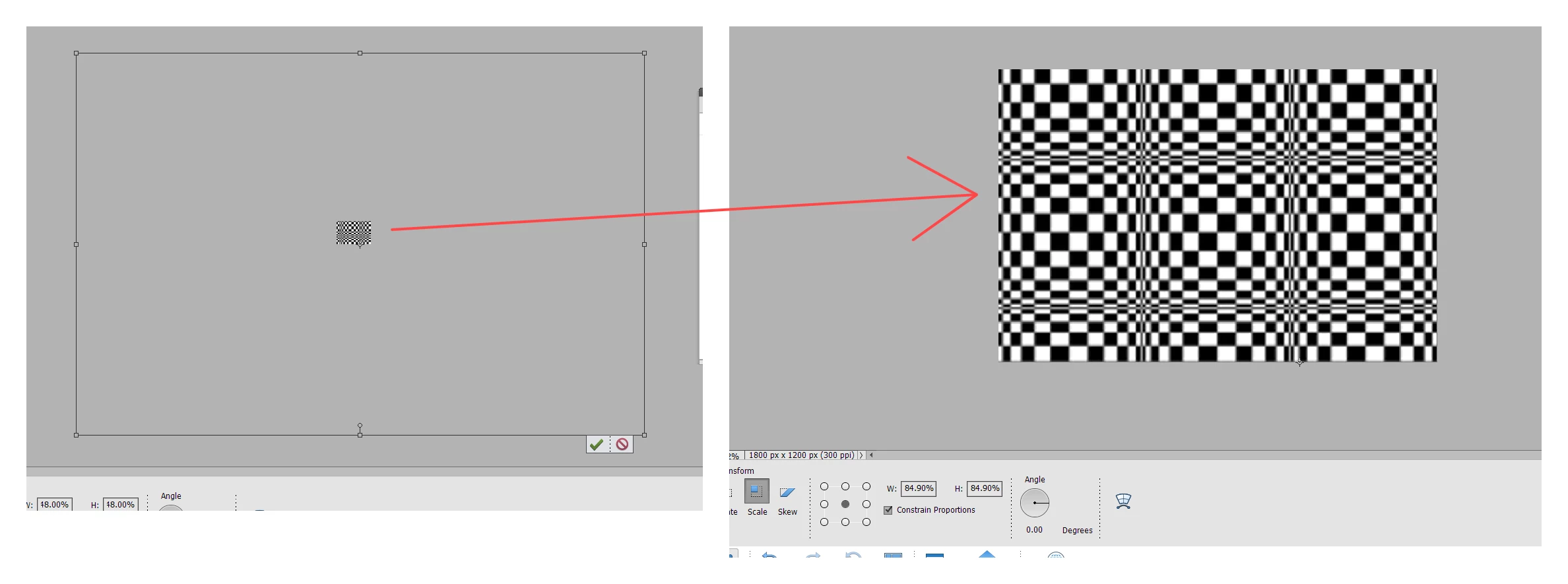Click the width field showing 84.90%
This screenshot has height=584, width=1568.
click(919, 488)
